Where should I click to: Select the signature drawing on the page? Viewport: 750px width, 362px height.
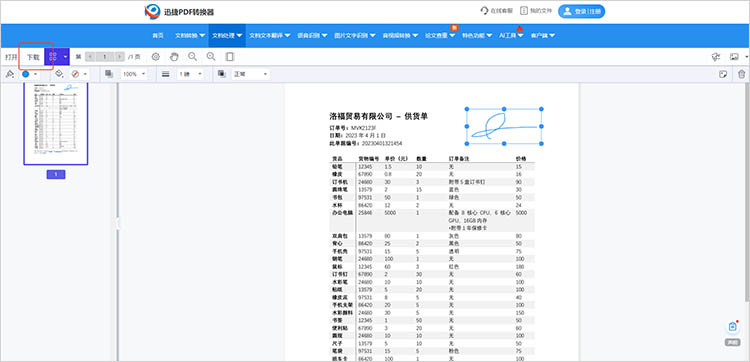(x=504, y=126)
